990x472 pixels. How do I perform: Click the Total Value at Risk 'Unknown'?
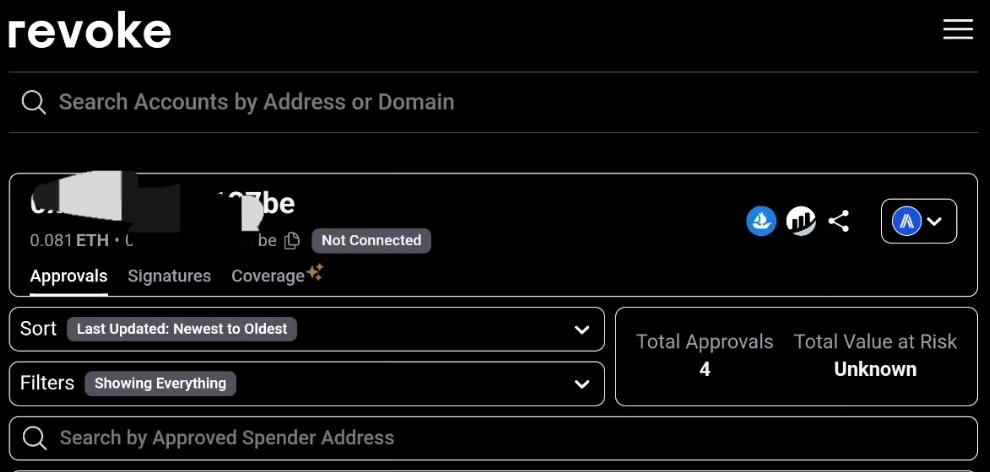[875, 369]
